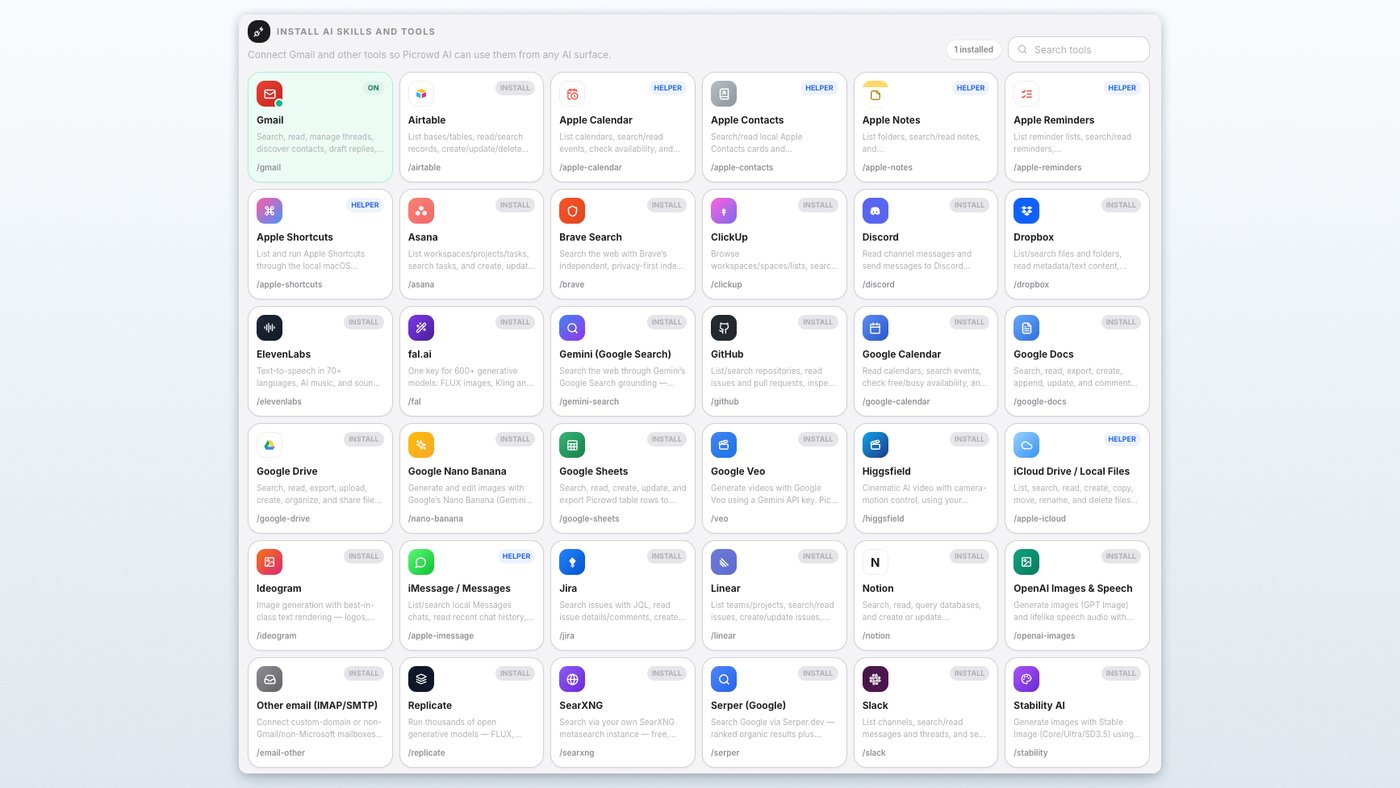
Task: Install the ClickUp tool
Action: click(818, 205)
